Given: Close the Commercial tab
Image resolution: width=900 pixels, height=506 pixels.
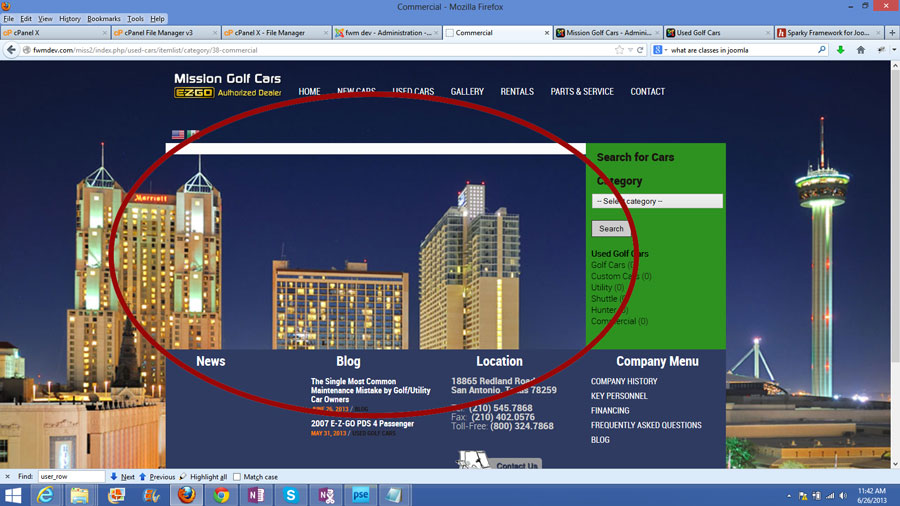Looking at the screenshot, I should 546,33.
